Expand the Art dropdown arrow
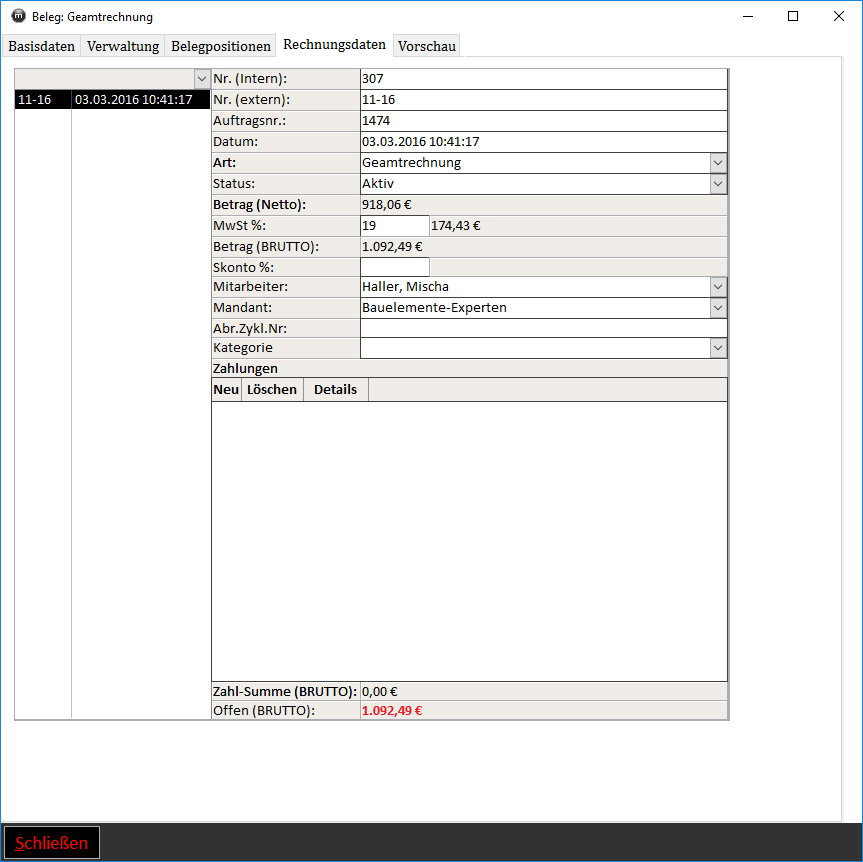The width and height of the screenshot is (863, 862). 718,163
